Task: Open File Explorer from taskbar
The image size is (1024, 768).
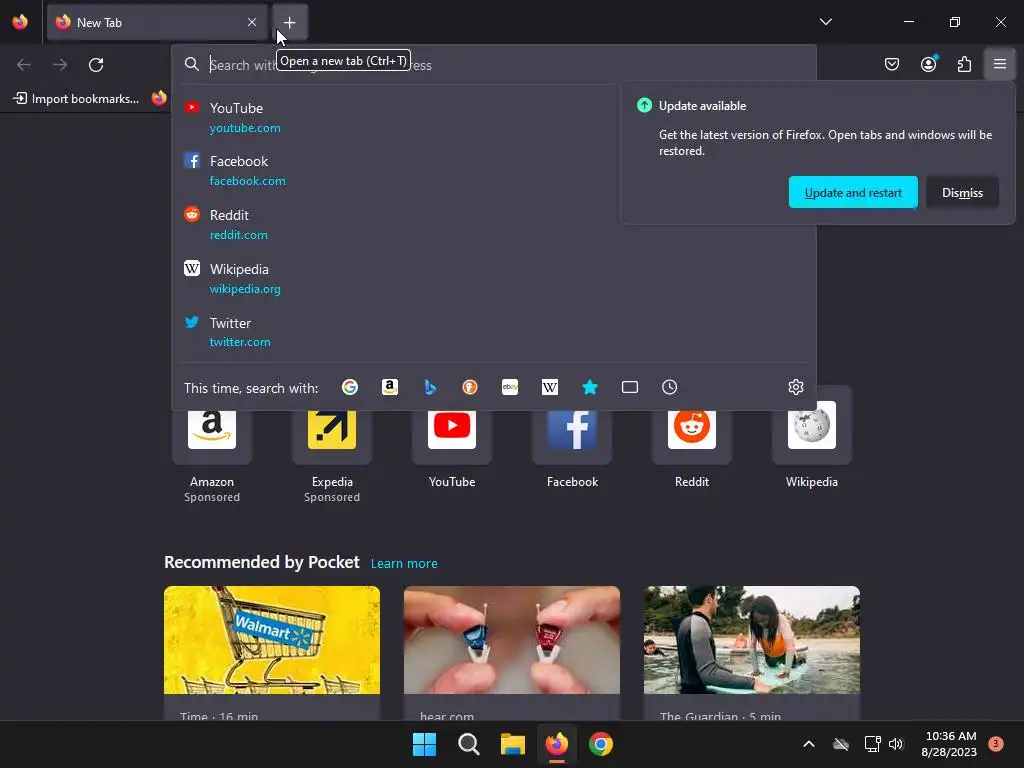Action: pos(513,744)
